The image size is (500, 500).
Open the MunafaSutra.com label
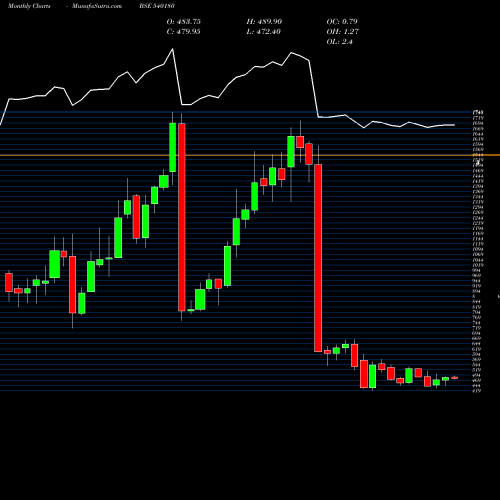click(x=97, y=6)
